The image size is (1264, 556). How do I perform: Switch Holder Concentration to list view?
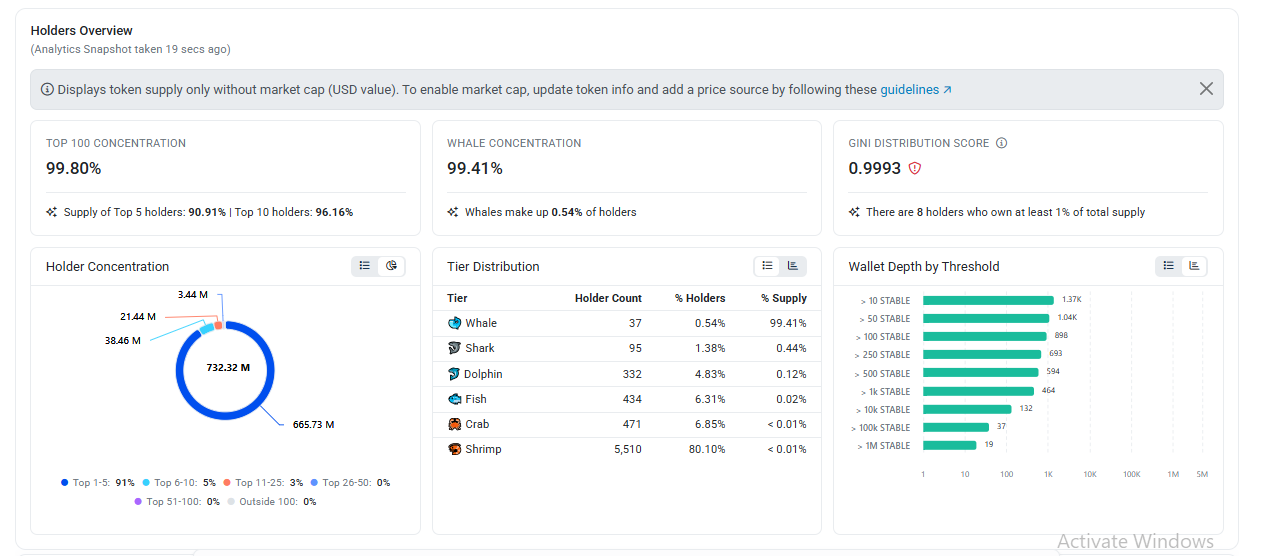coord(365,266)
